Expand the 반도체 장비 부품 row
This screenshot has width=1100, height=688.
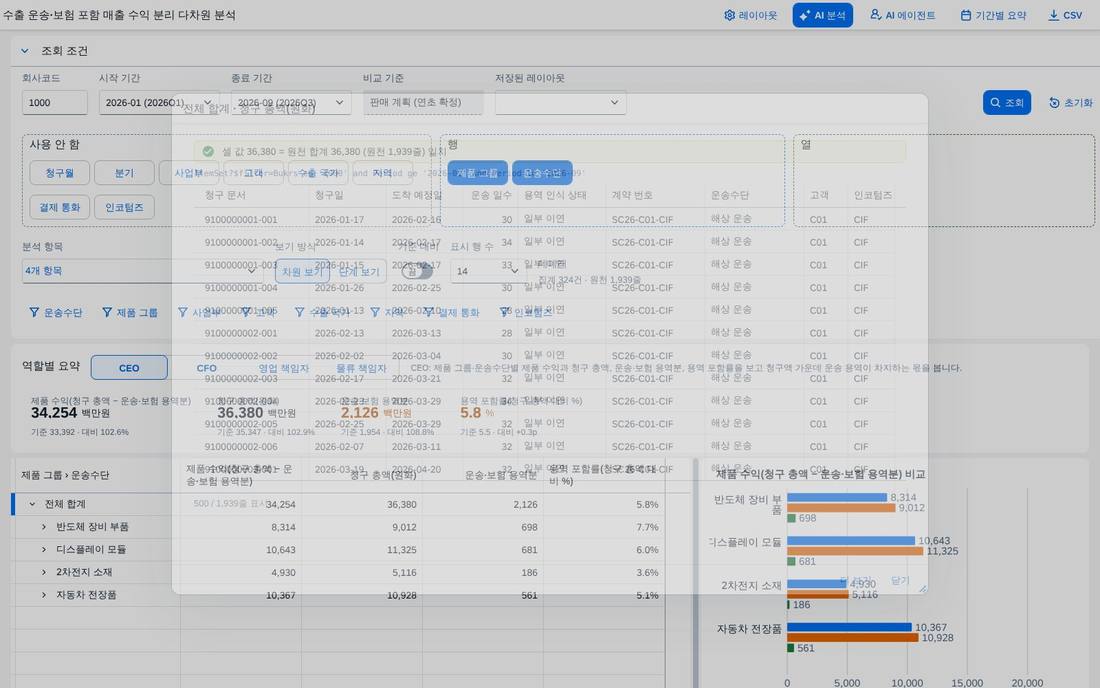(43, 527)
